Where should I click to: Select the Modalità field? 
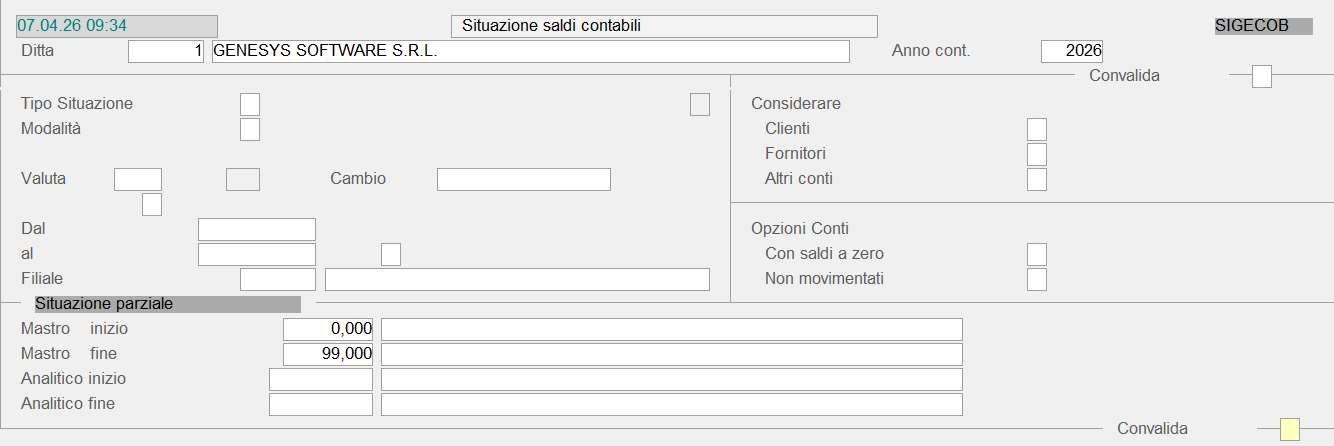[250, 129]
